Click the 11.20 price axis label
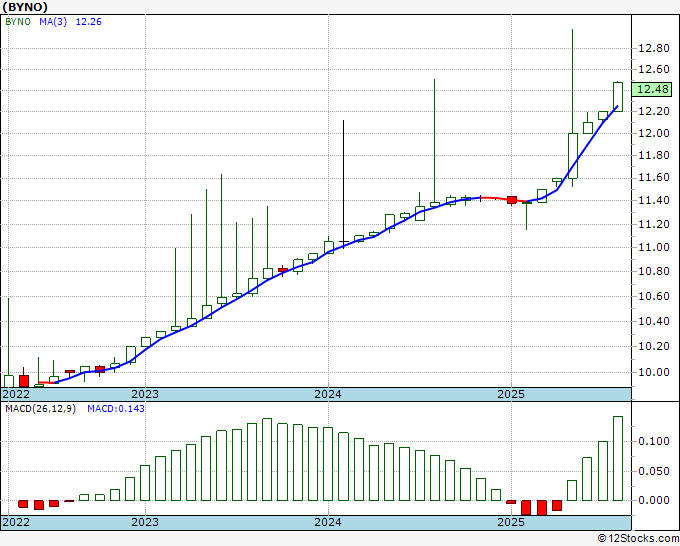This screenshot has height=546, width=680. pyautogui.click(x=654, y=224)
